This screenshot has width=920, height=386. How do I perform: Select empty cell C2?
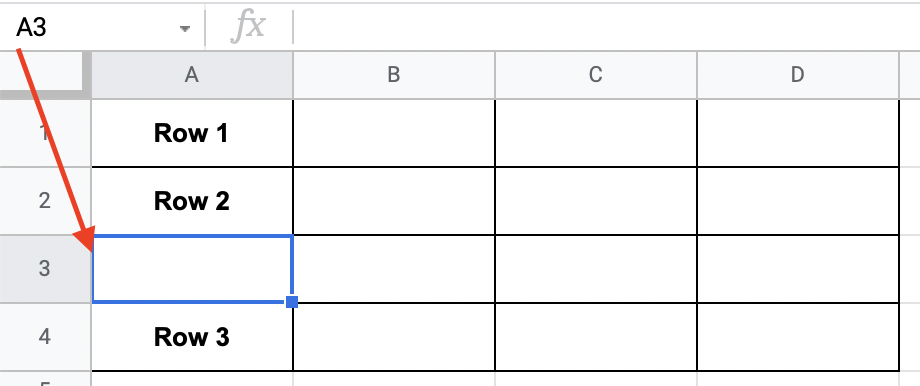(x=596, y=201)
